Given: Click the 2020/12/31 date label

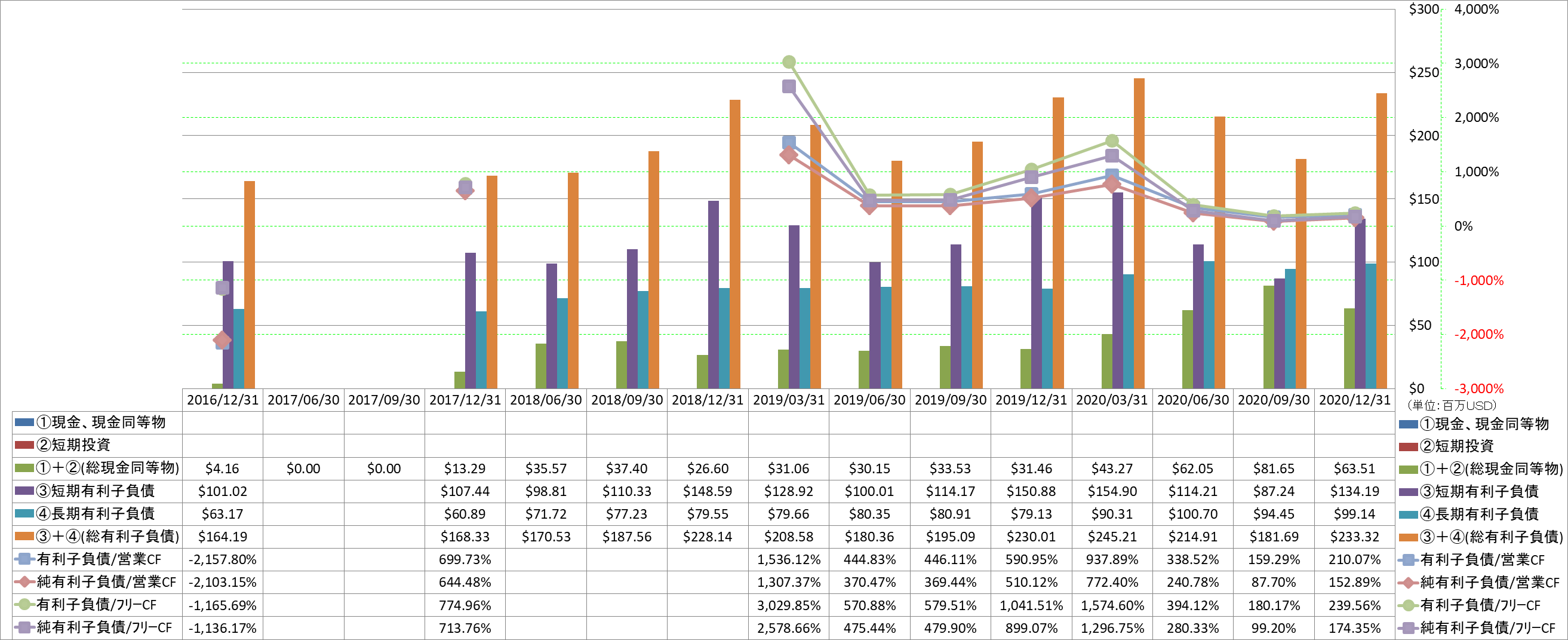Looking at the screenshot, I should [x=1354, y=400].
